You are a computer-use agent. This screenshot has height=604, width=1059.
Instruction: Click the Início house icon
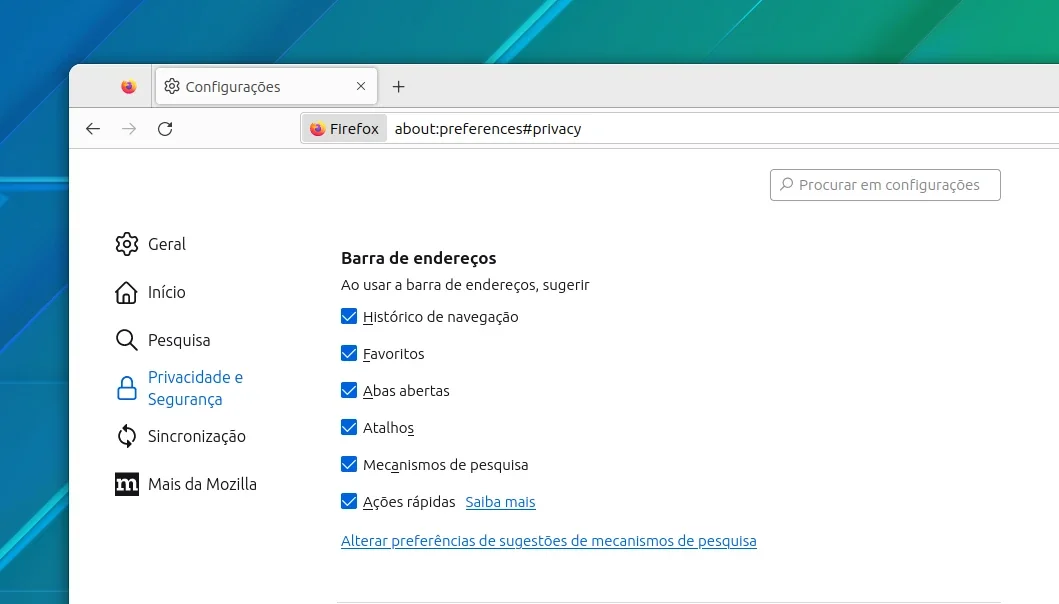(126, 293)
